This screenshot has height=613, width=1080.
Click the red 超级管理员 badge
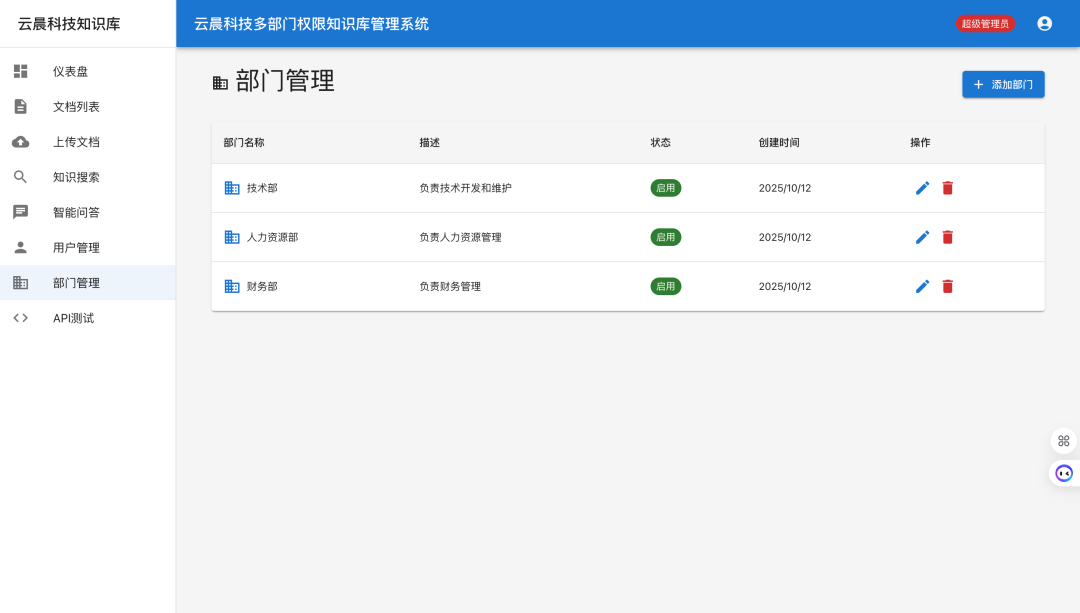tap(985, 23)
